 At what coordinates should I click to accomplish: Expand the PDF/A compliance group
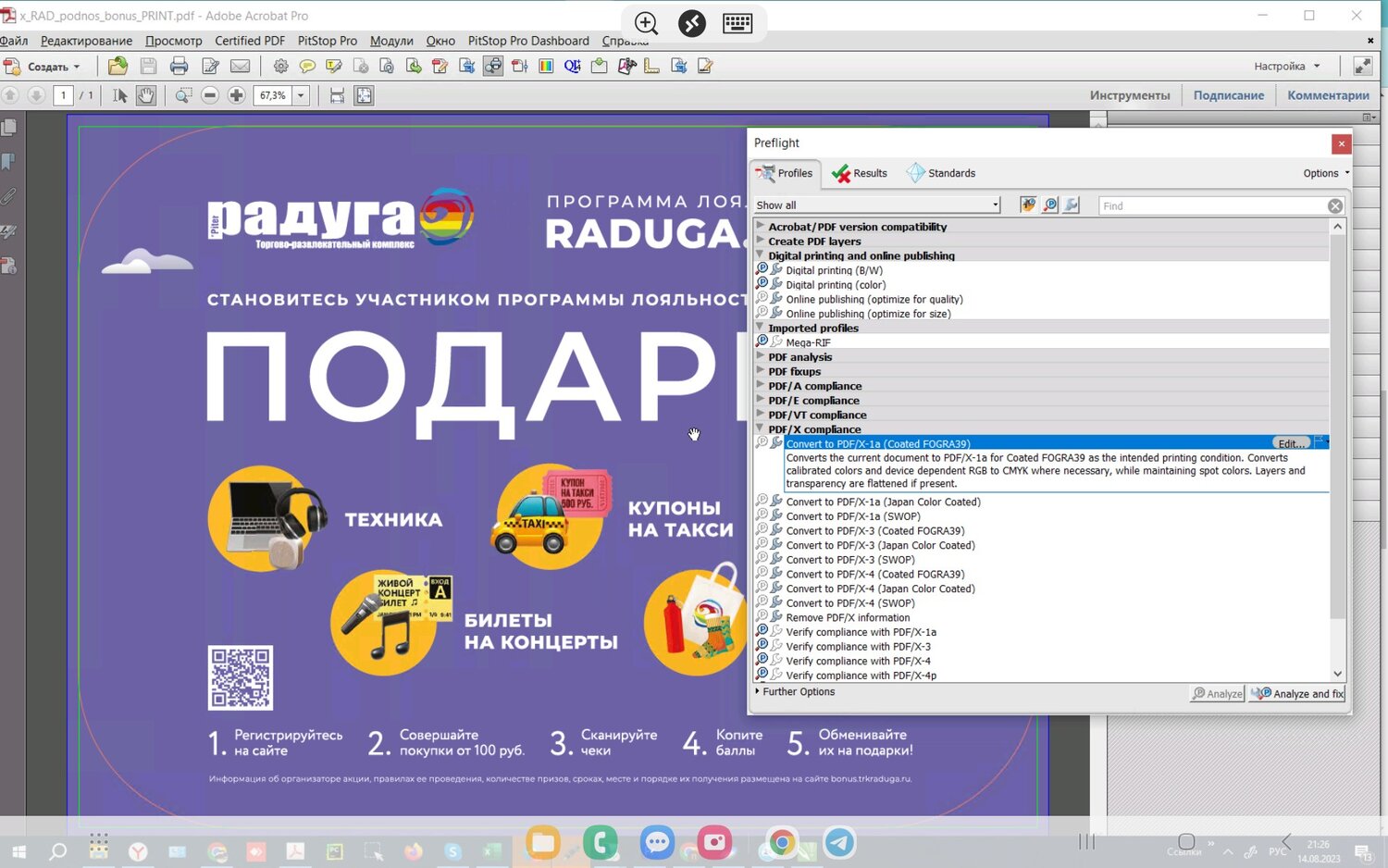coord(761,385)
